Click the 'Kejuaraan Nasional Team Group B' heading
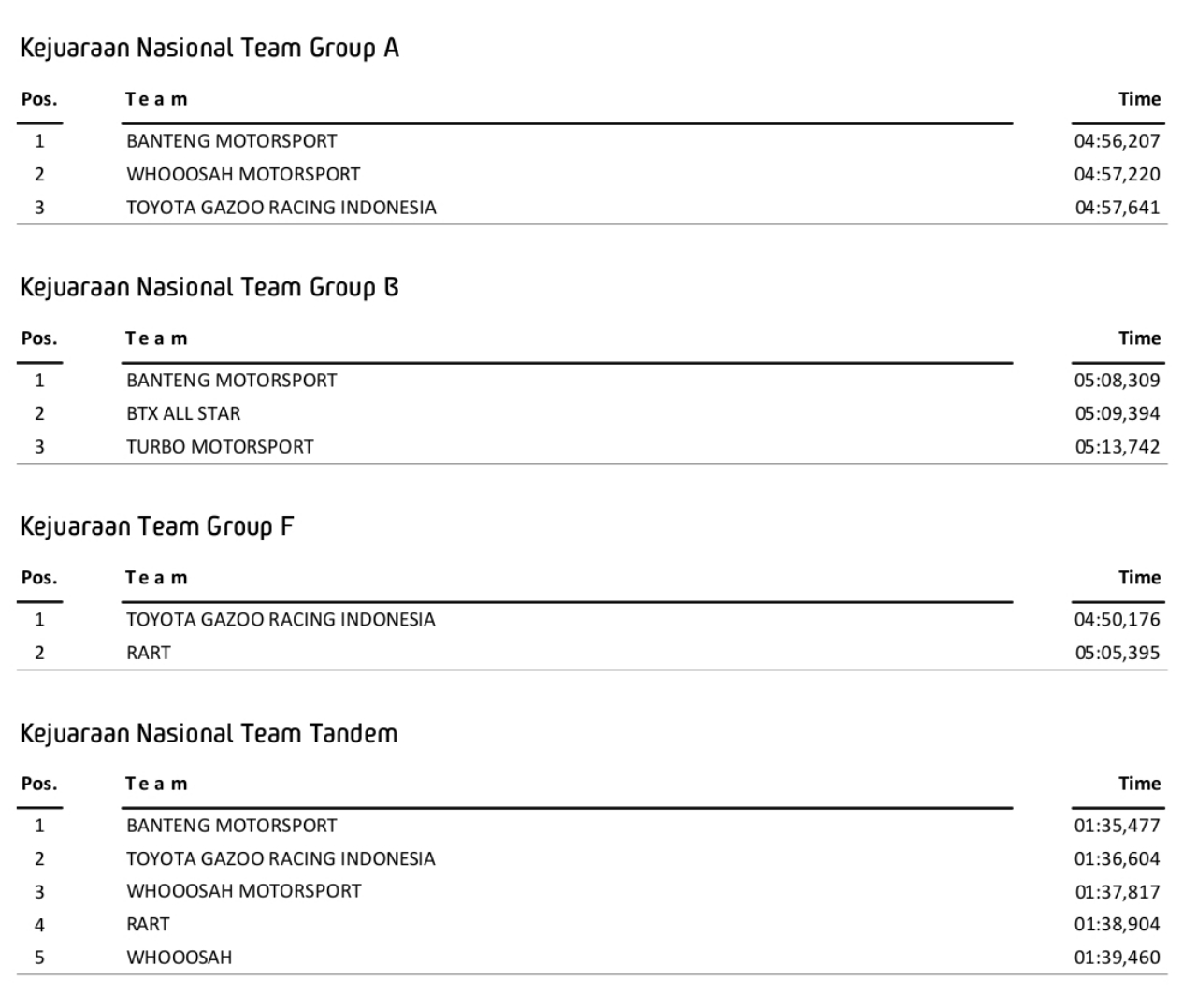The height and width of the screenshot is (1008, 1197). tap(209, 288)
